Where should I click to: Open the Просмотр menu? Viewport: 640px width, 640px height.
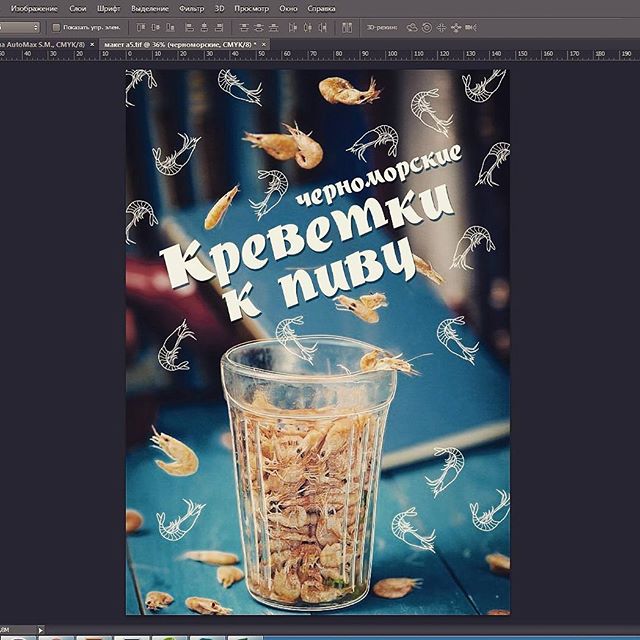[x=251, y=9]
